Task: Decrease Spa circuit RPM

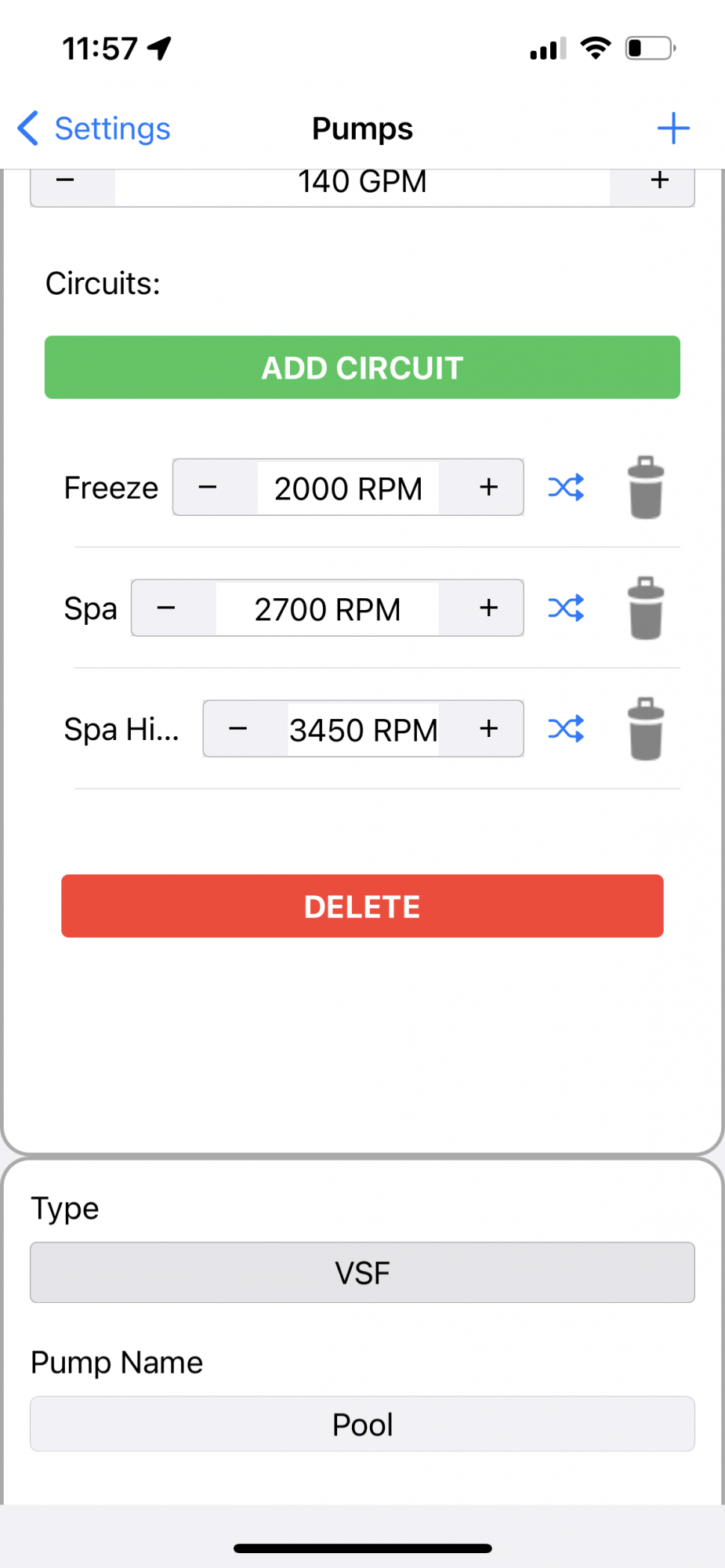Action: (166, 608)
